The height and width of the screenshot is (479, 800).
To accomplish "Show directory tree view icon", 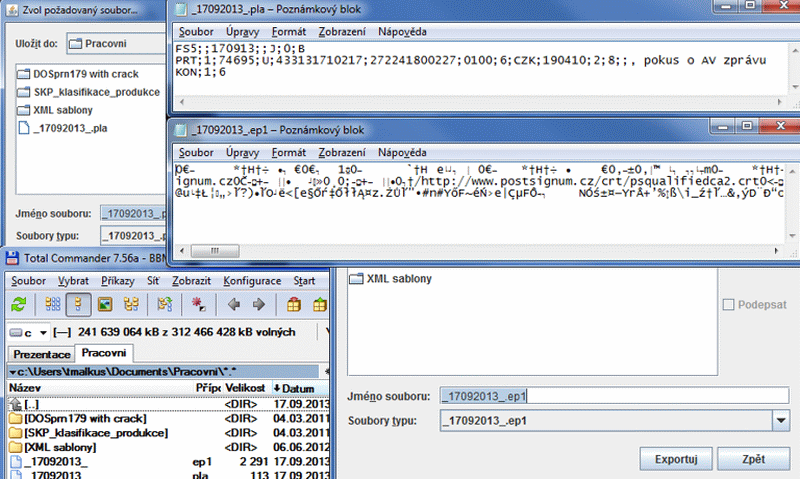I will pyautogui.click(x=131, y=305).
